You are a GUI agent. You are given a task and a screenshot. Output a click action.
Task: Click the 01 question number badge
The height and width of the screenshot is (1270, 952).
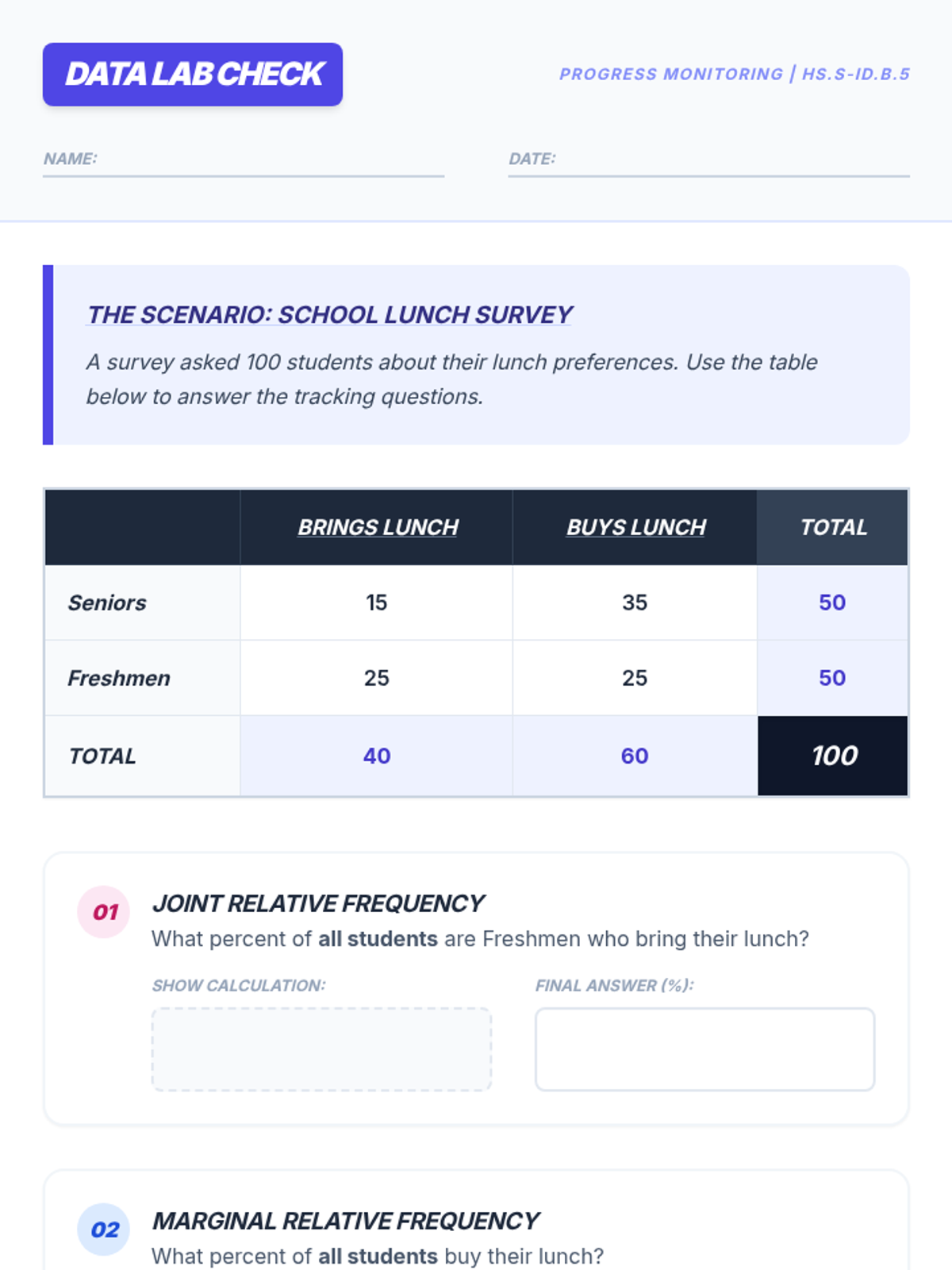pos(104,912)
